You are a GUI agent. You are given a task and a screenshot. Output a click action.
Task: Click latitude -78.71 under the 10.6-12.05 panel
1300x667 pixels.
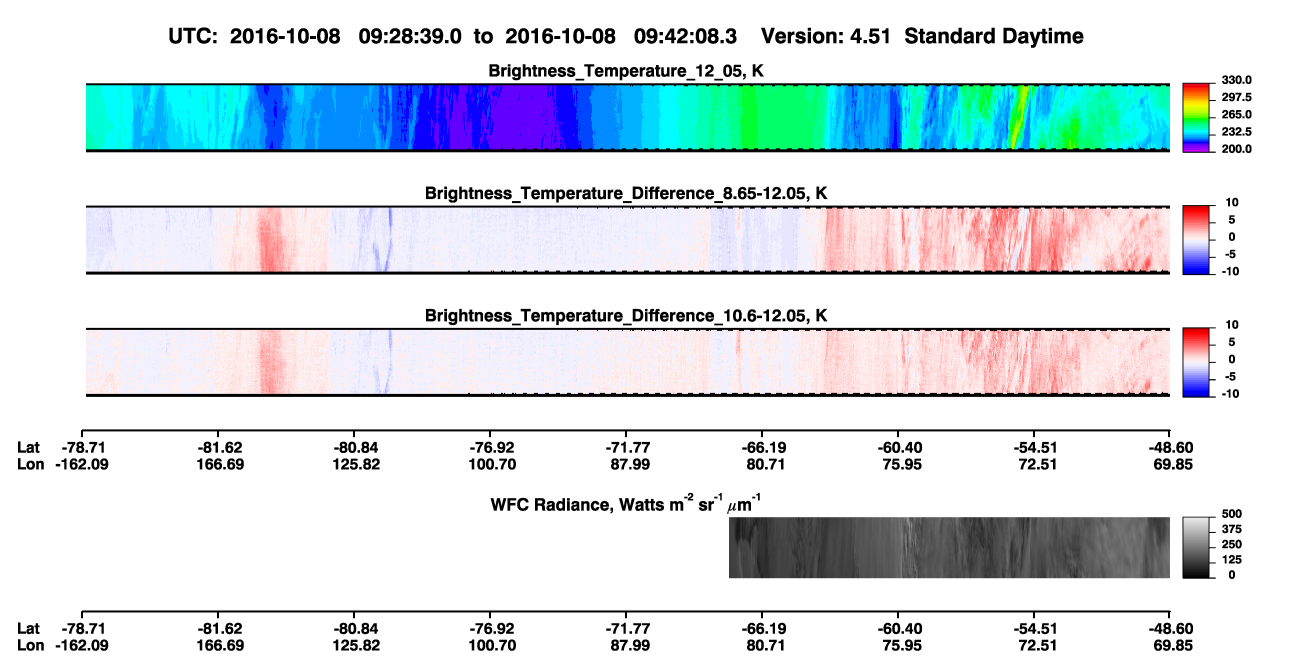click(82, 448)
